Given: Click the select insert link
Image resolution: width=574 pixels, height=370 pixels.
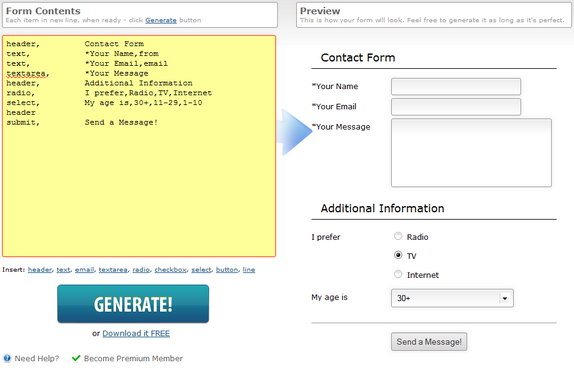Looking at the screenshot, I should click(201, 270).
